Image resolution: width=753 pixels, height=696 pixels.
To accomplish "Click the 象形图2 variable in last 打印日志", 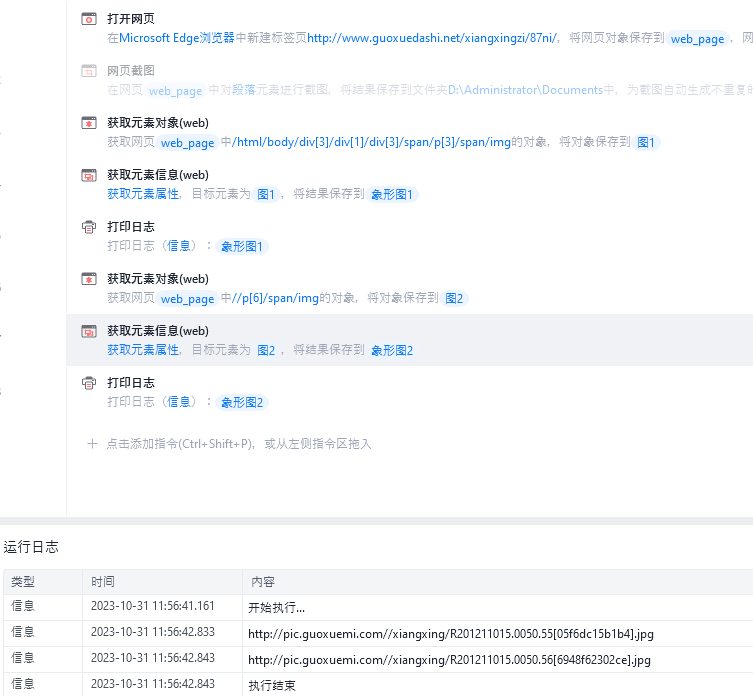I will pos(242,403).
